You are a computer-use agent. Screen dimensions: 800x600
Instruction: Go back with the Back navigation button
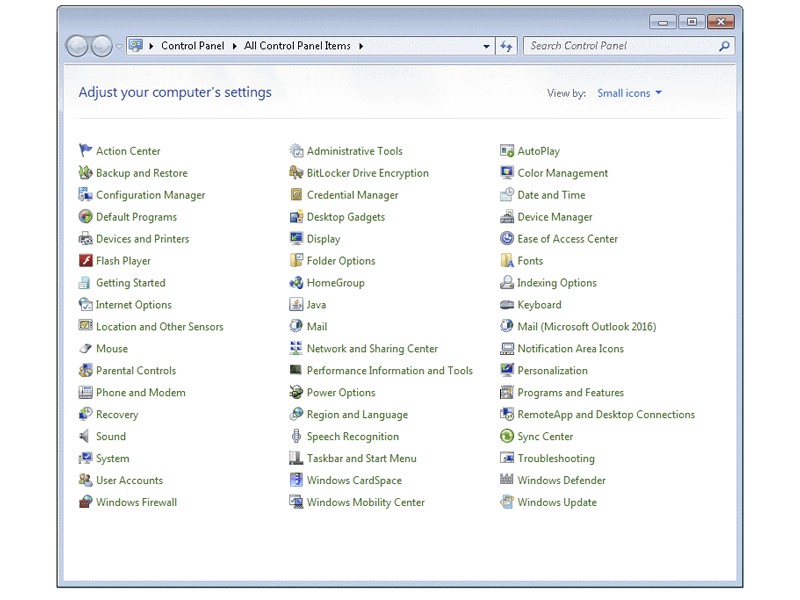pos(78,46)
